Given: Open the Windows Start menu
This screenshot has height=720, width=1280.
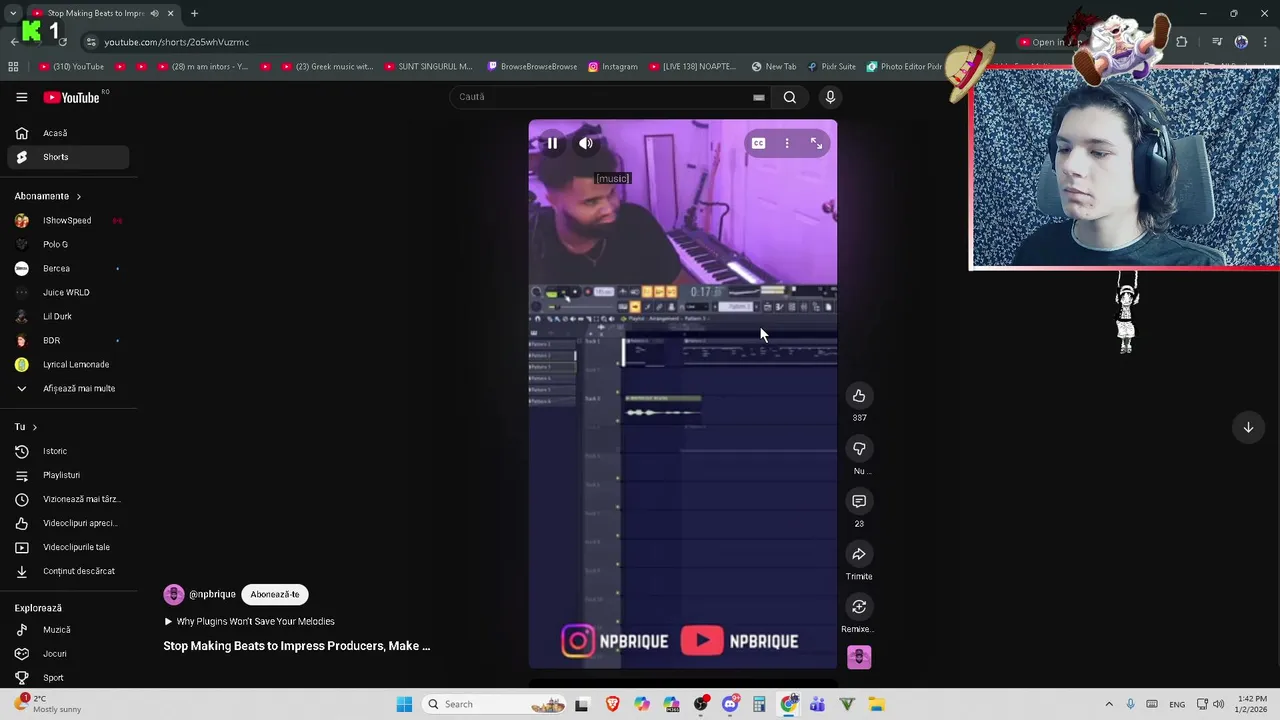Looking at the screenshot, I should coord(404,704).
